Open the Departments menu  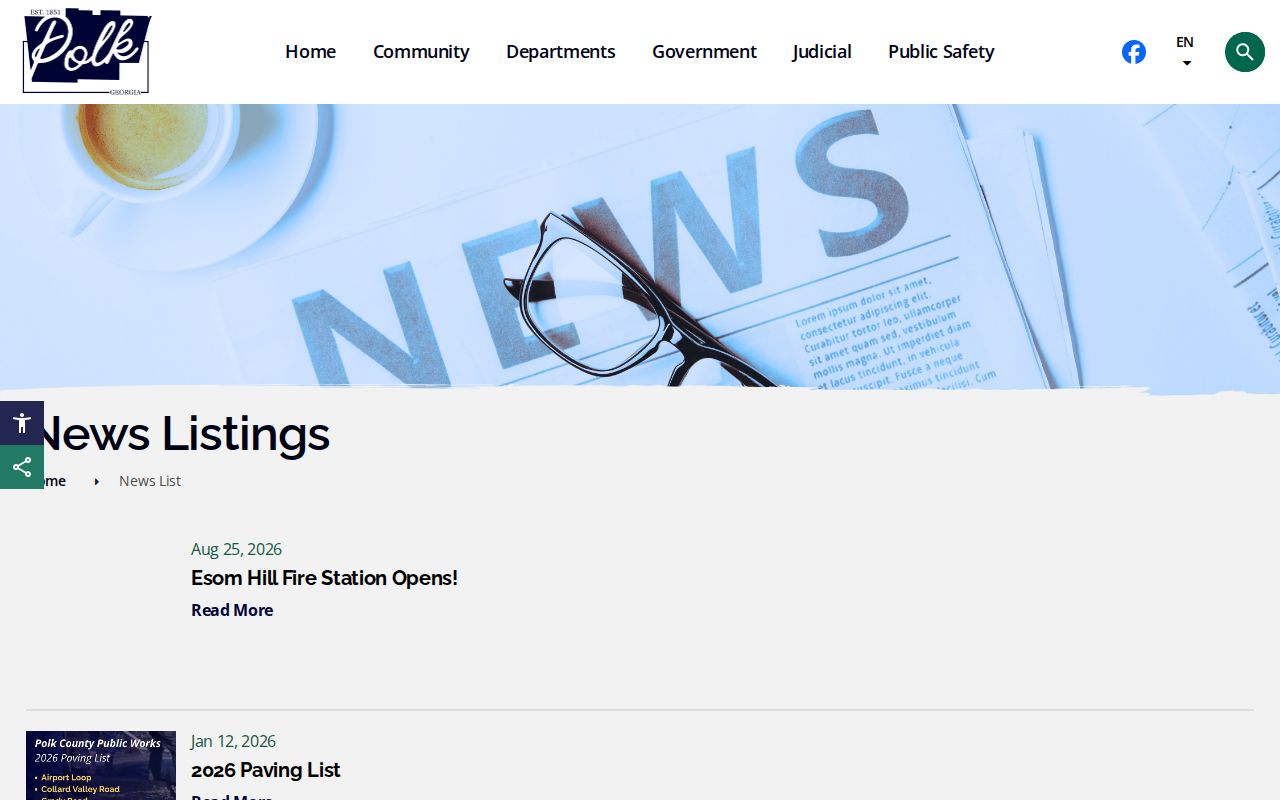coord(561,51)
